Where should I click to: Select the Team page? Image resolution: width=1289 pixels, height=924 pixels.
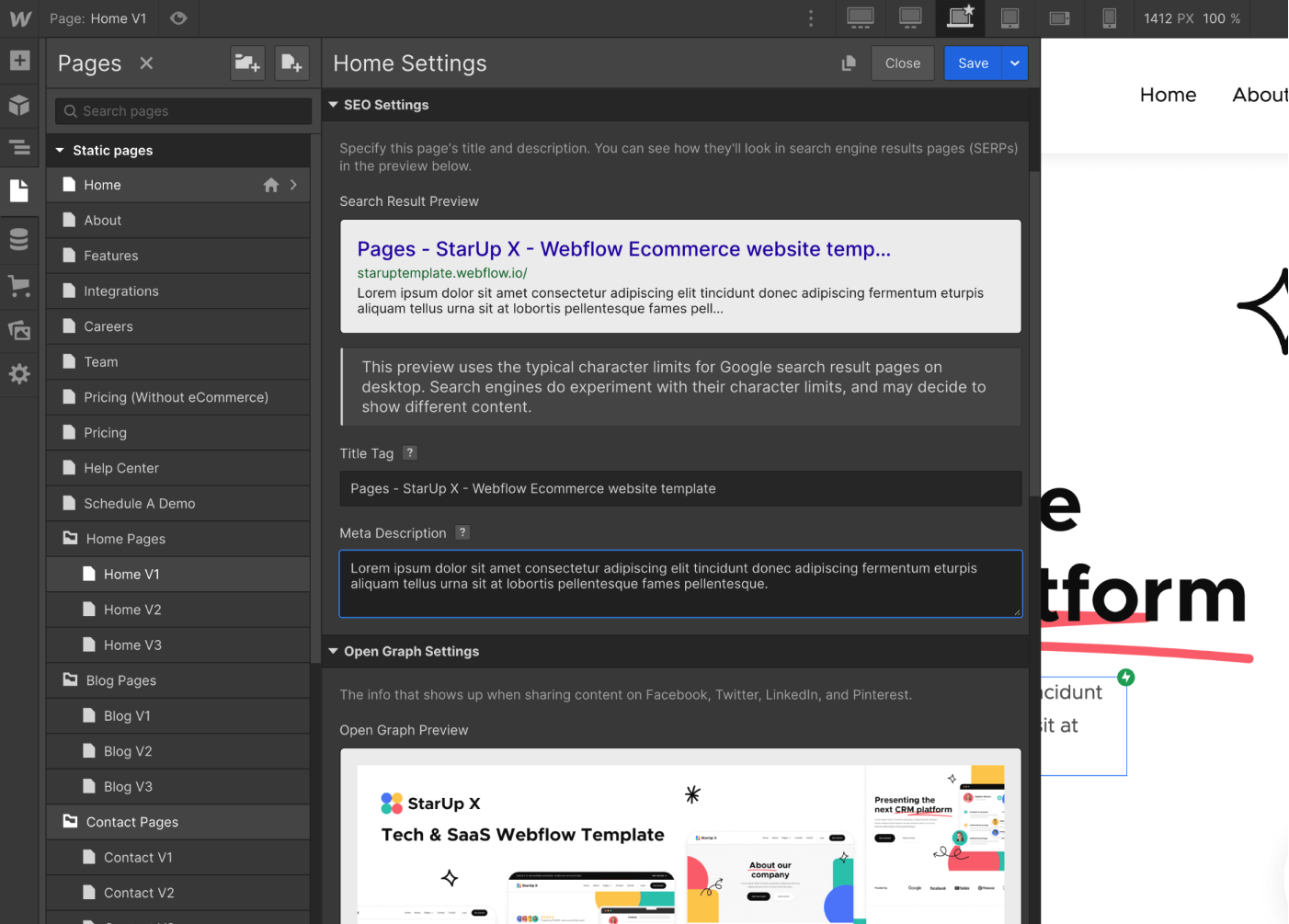coord(178,362)
